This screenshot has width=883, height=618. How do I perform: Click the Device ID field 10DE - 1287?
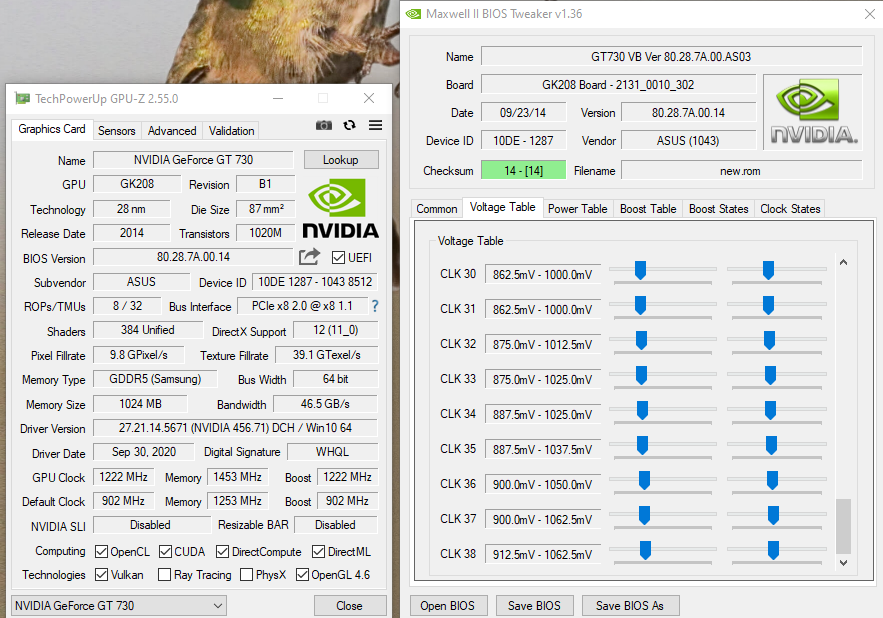coord(523,141)
